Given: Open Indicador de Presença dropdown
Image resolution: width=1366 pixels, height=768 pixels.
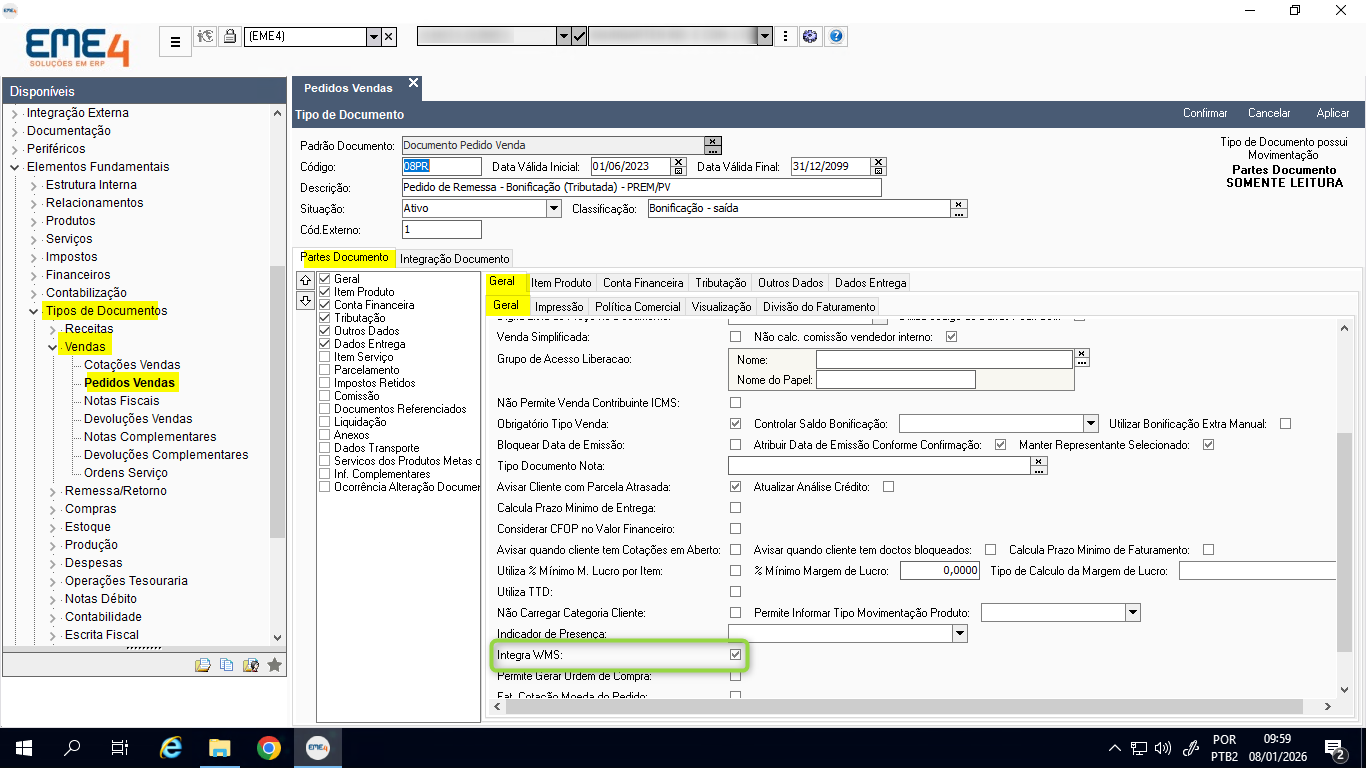Looking at the screenshot, I should pos(960,634).
